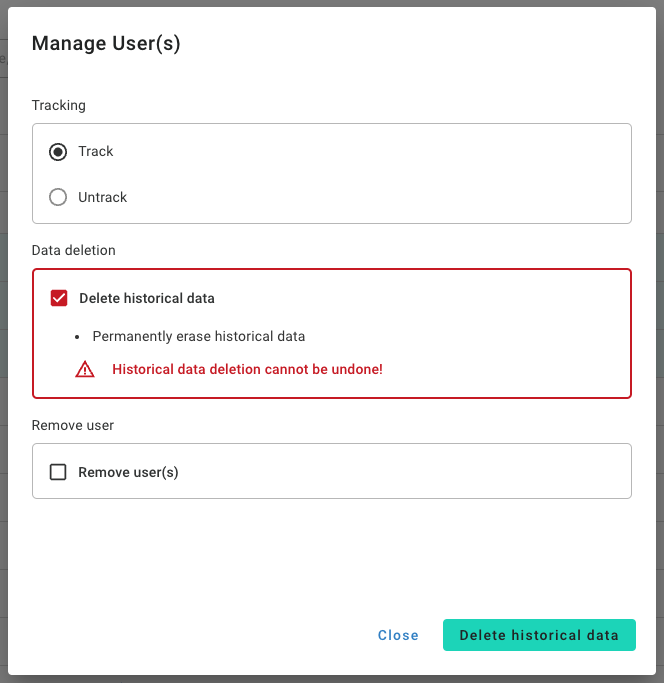
Task: Click the Manage User(s) dialog title
Action: point(106,43)
